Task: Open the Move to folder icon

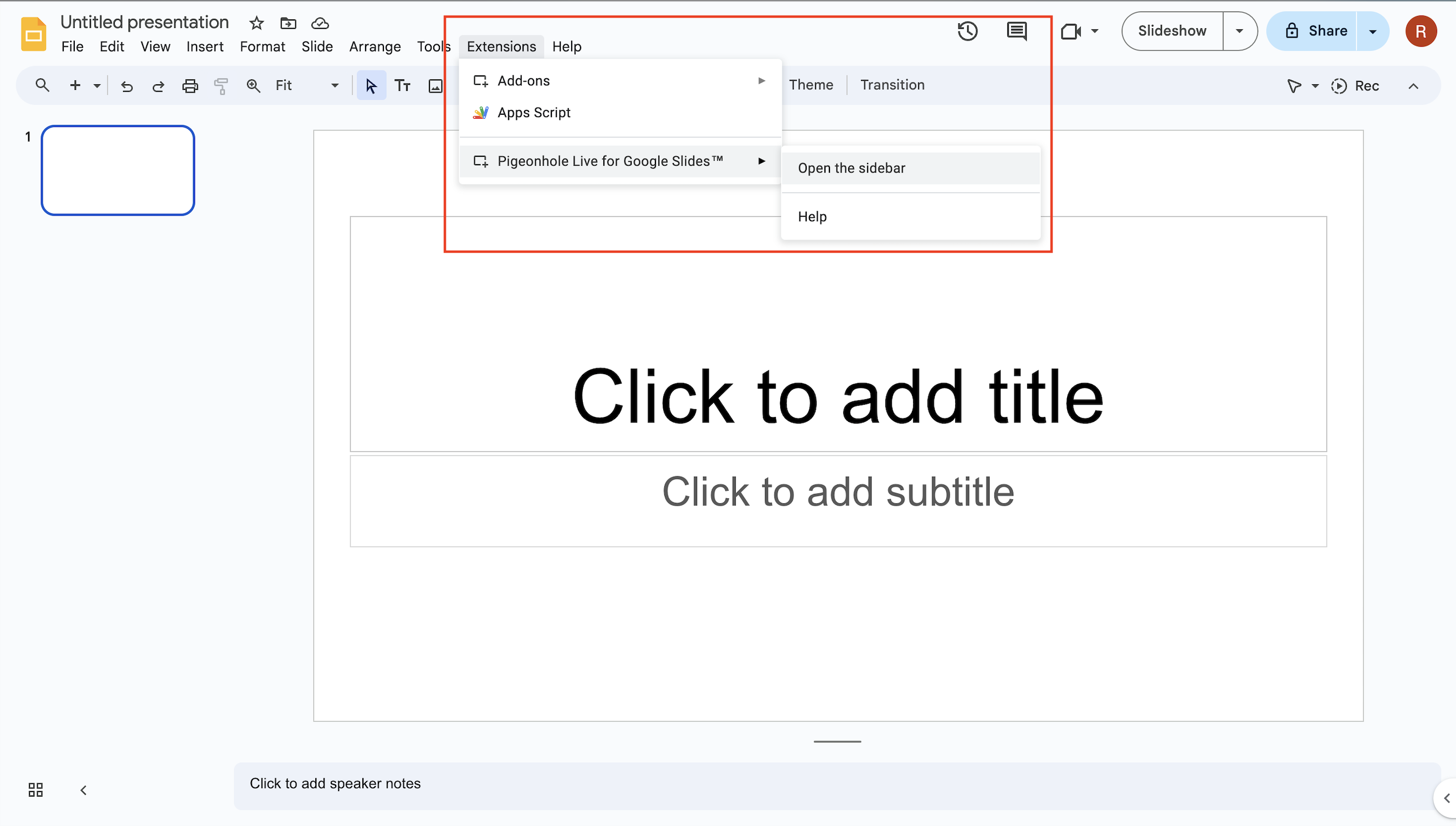Action: [288, 23]
